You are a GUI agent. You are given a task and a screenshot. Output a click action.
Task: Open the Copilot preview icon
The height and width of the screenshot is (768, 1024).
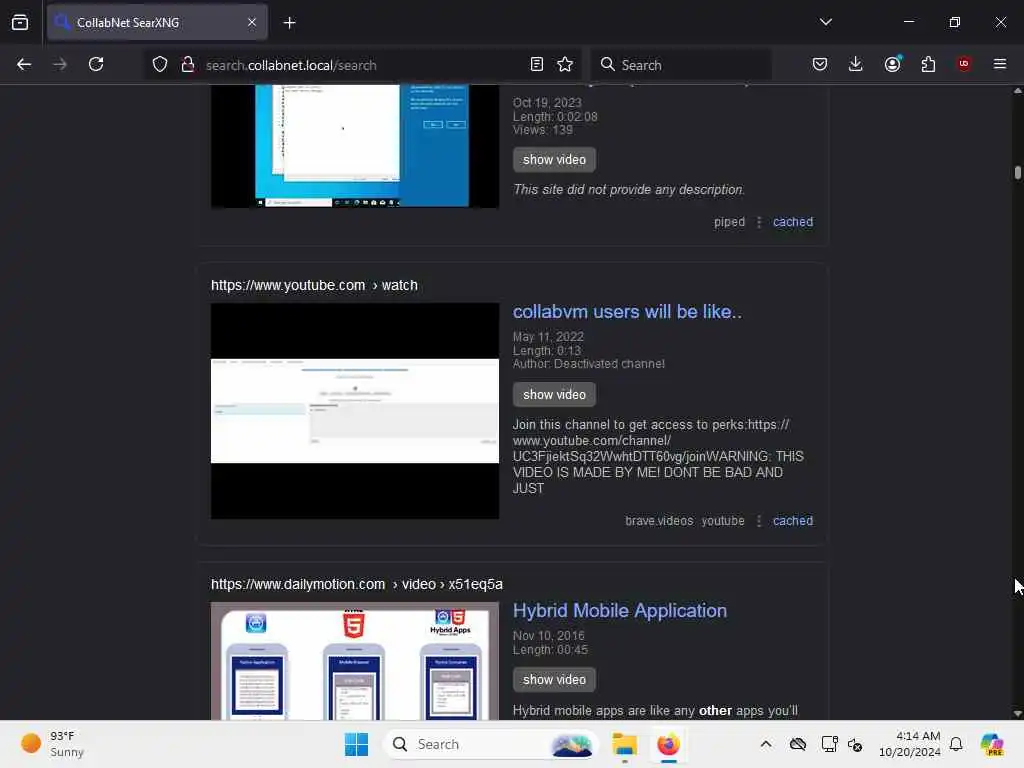click(992, 744)
